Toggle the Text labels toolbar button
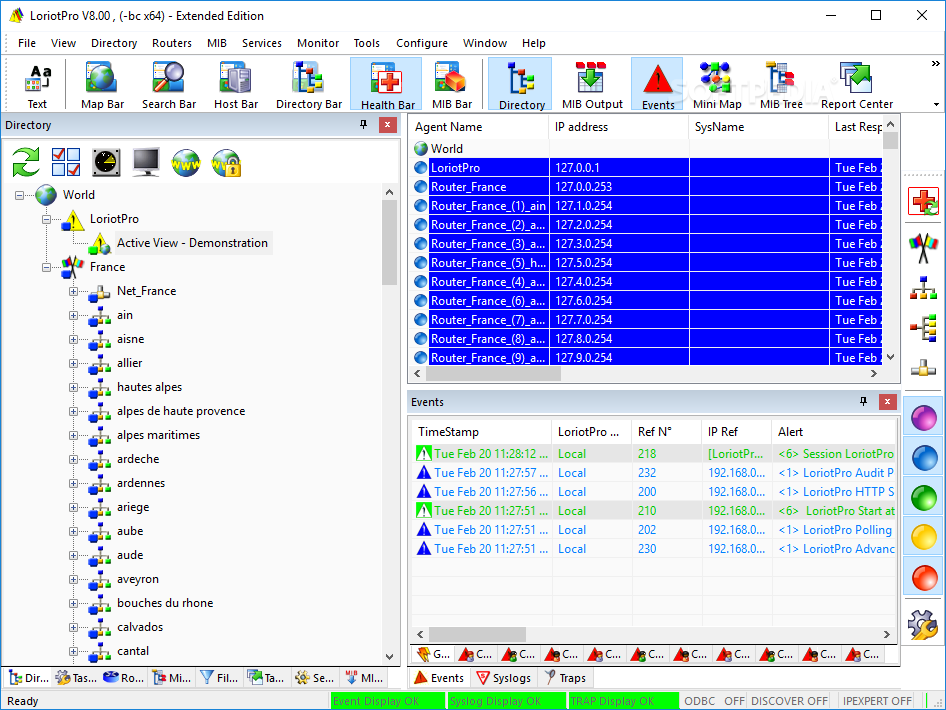The image size is (946, 710). [x=37, y=85]
